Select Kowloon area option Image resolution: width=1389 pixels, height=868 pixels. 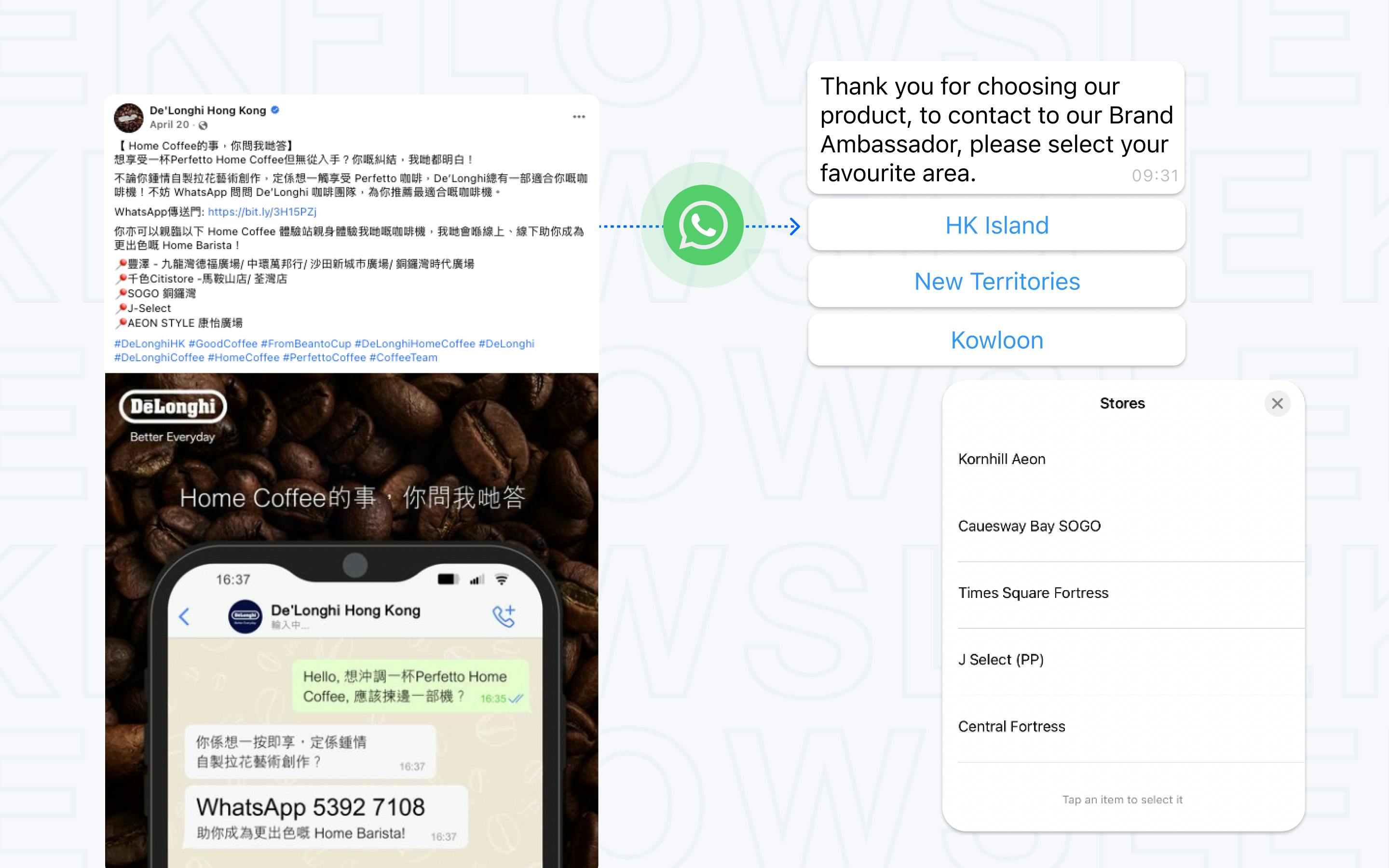tap(998, 339)
